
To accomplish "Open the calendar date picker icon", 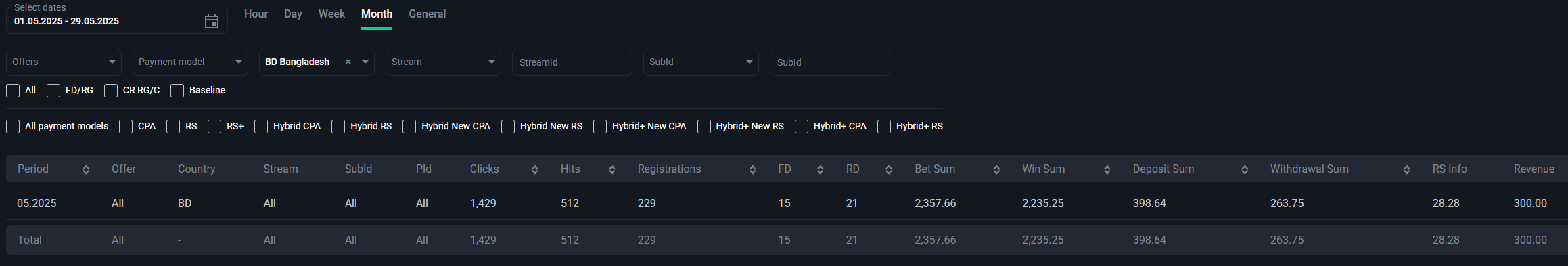I will pyautogui.click(x=212, y=22).
